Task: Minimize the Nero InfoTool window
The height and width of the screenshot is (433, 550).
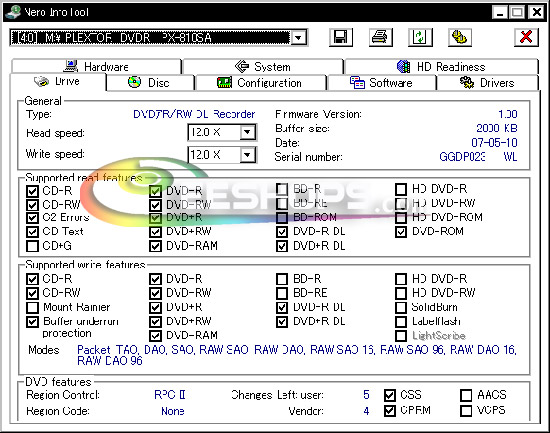Action: [x=500, y=12]
